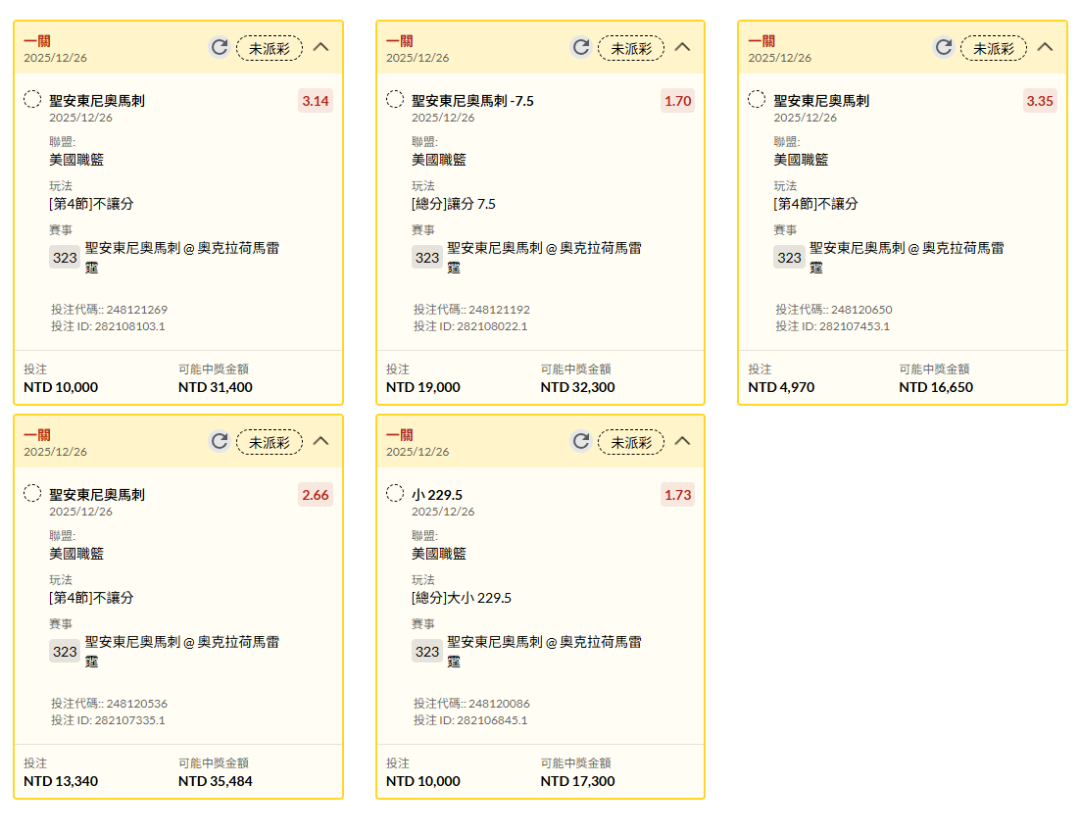
Task: Click the red 一關 label on the NTD 13,340 card
Action: (x=37, y=435)
